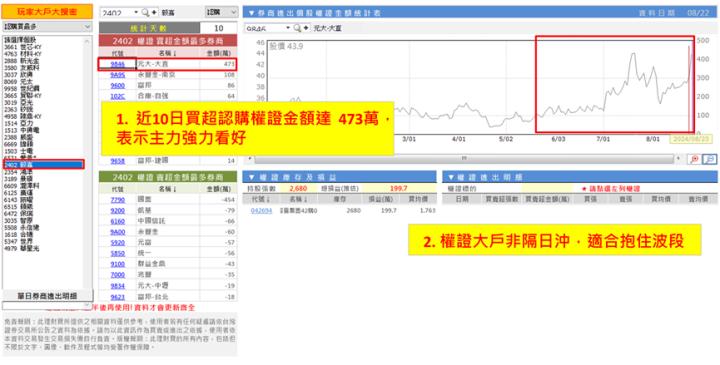Open broker link 5920 元富

point(118,242)
